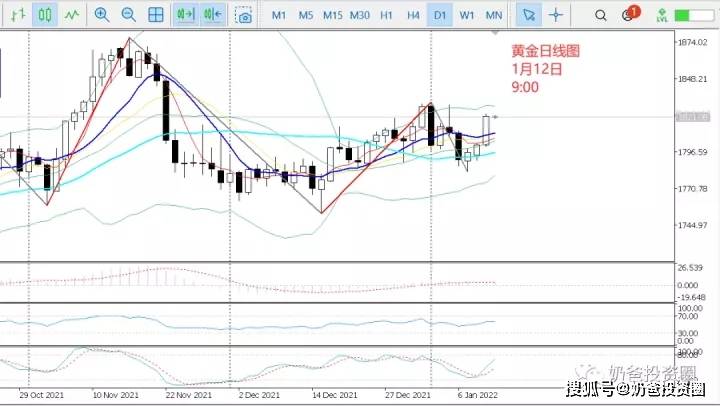
Task: Switch to H1 timeframe
Action: pyautogui.click(x=386, y=15)
